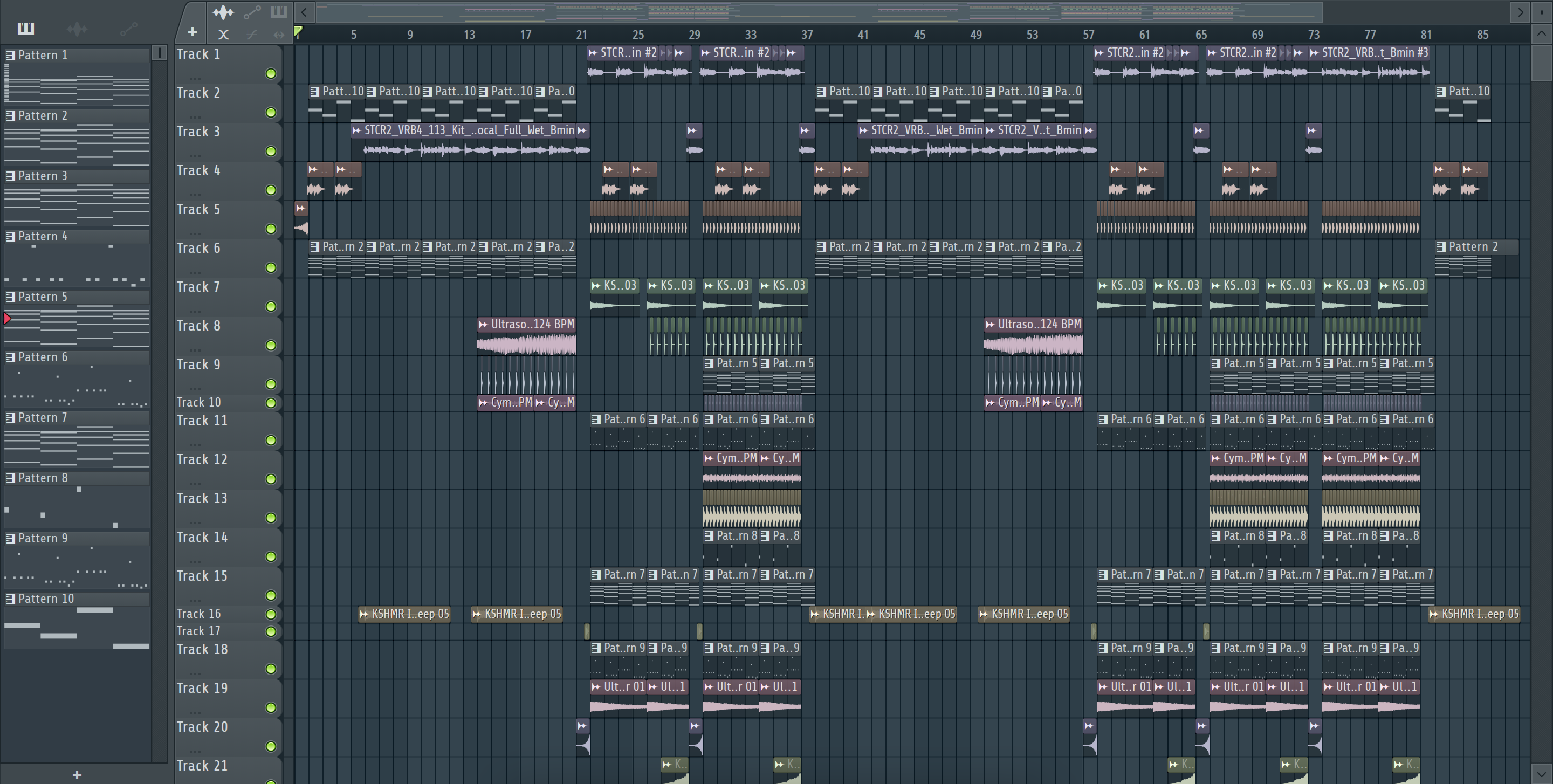Viewport: 1553px width, 784px height.
Task: Click the Track 19 header name
Action: pyautogui.click(x=202, y=687)
